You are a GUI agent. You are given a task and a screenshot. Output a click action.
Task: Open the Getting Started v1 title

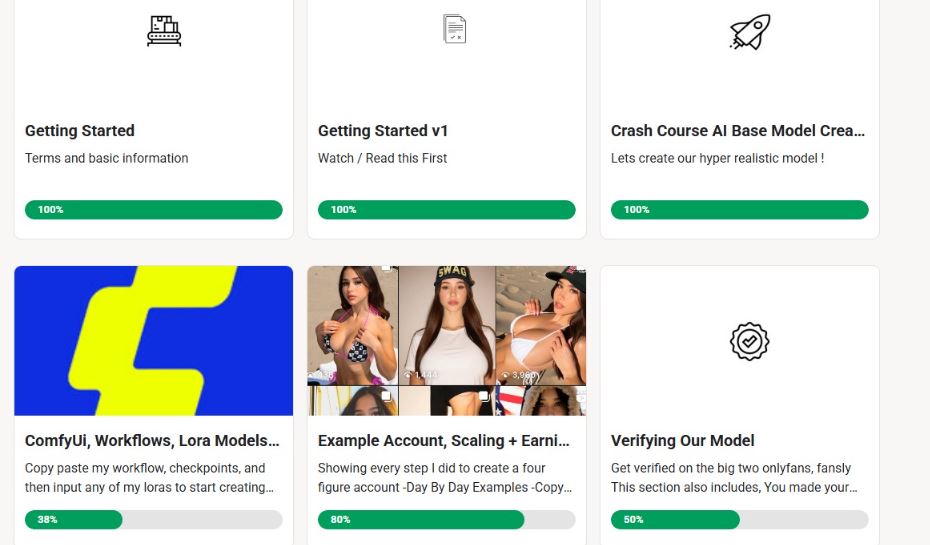381,131
